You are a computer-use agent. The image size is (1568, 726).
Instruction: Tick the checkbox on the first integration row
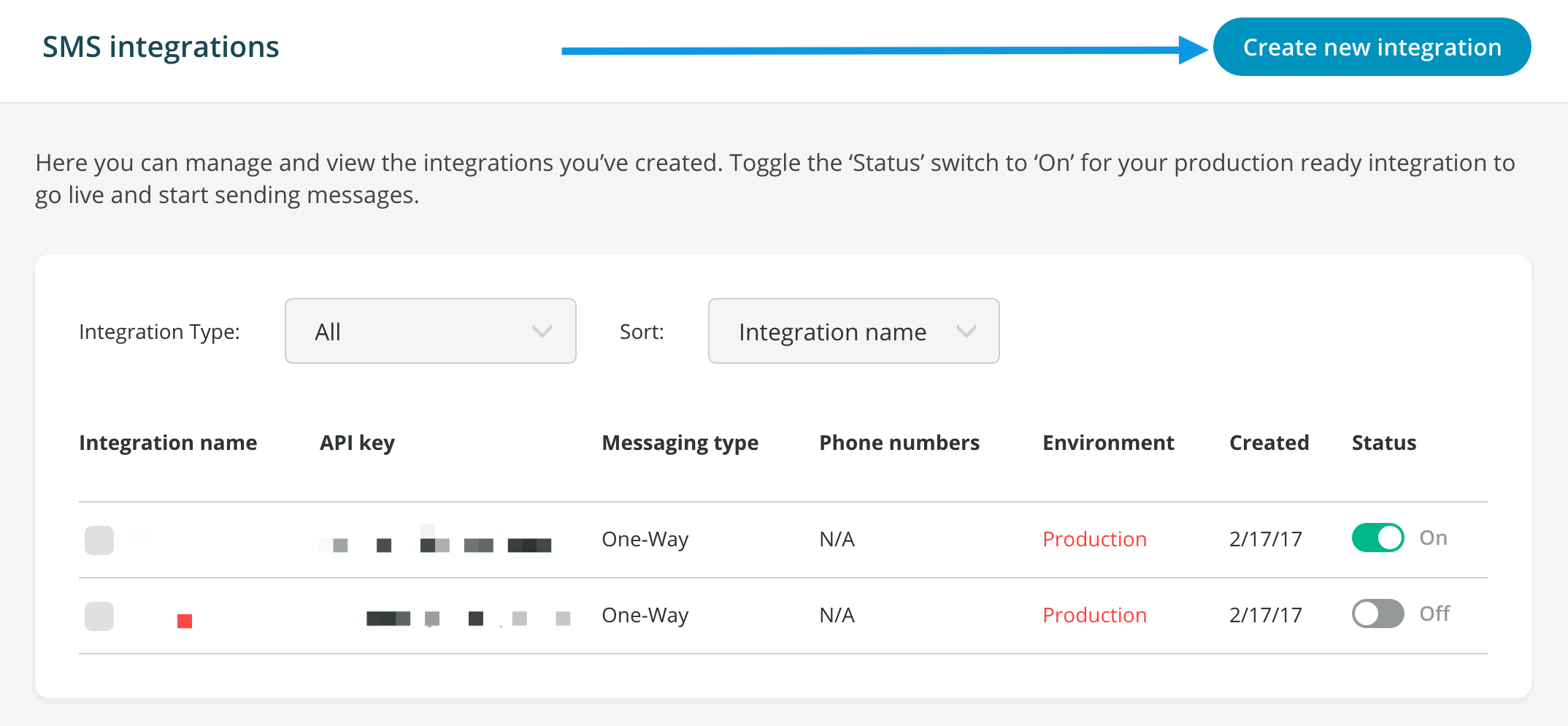(x=99, y=540)
